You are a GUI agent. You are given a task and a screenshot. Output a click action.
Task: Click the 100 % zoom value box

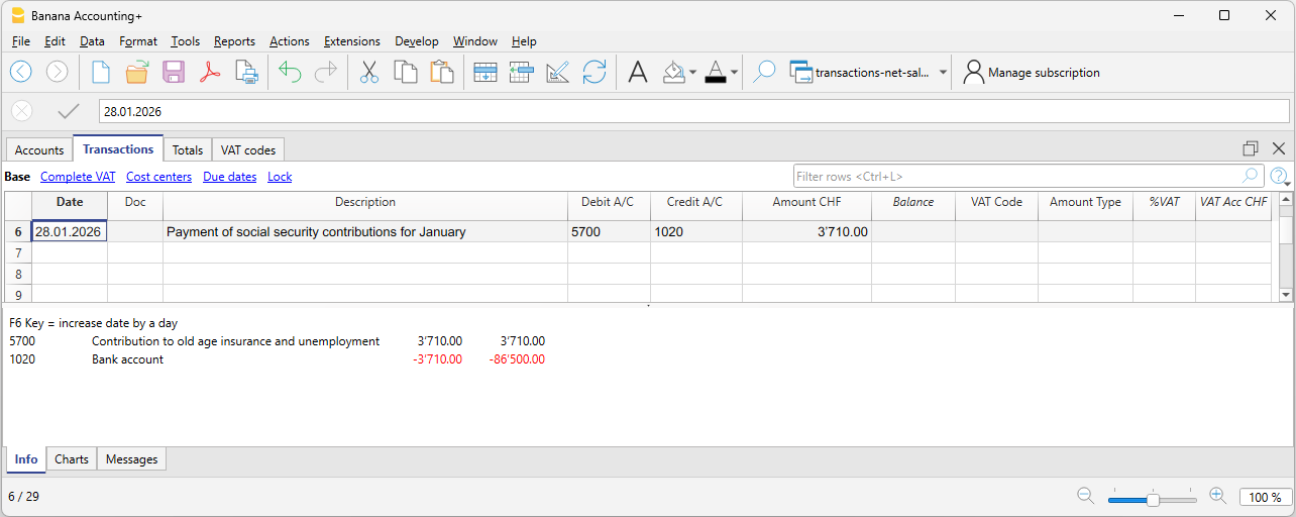(x=1265, y=497)
